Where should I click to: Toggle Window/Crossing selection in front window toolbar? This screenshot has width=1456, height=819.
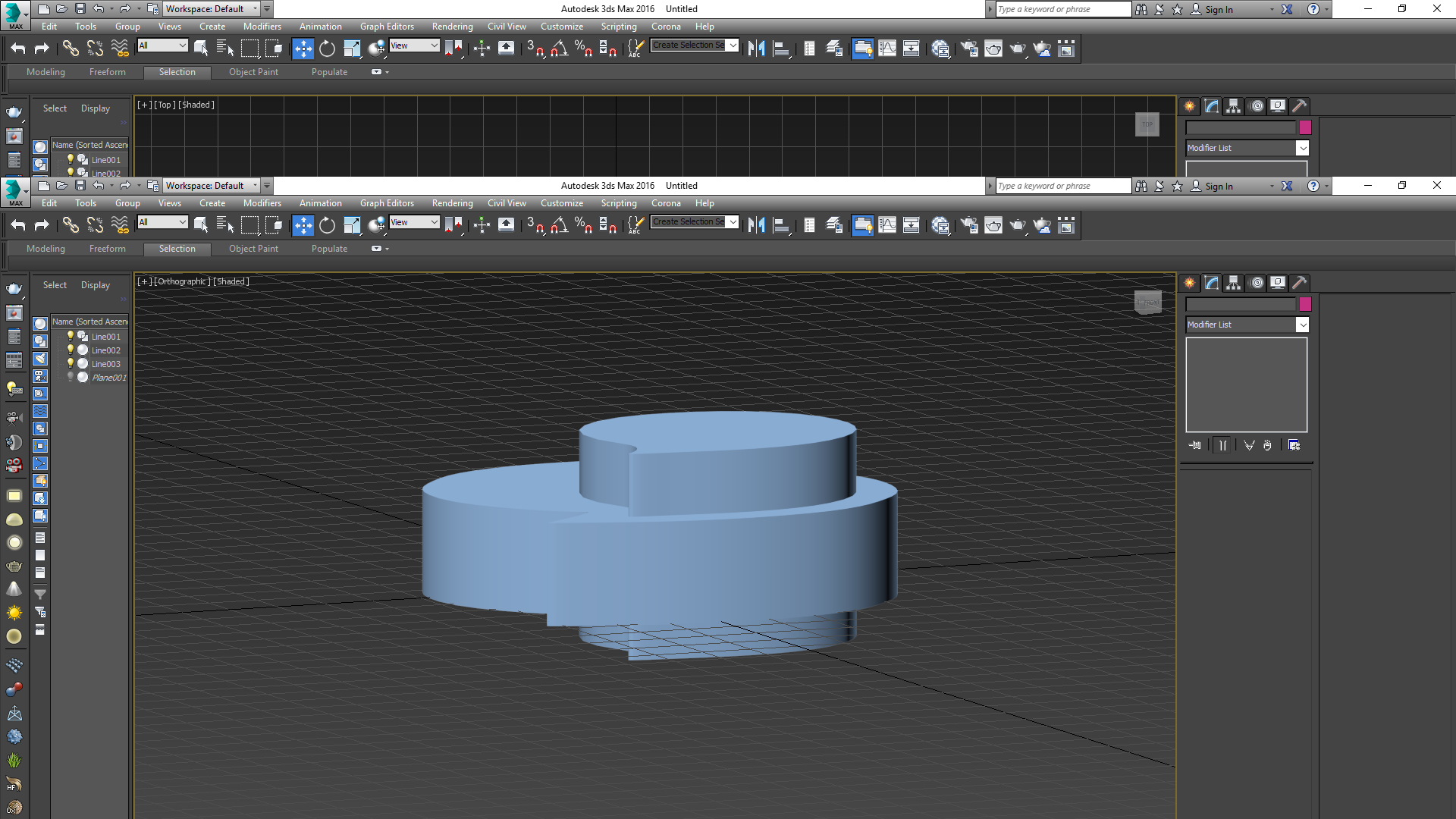(x=275, y=225)
